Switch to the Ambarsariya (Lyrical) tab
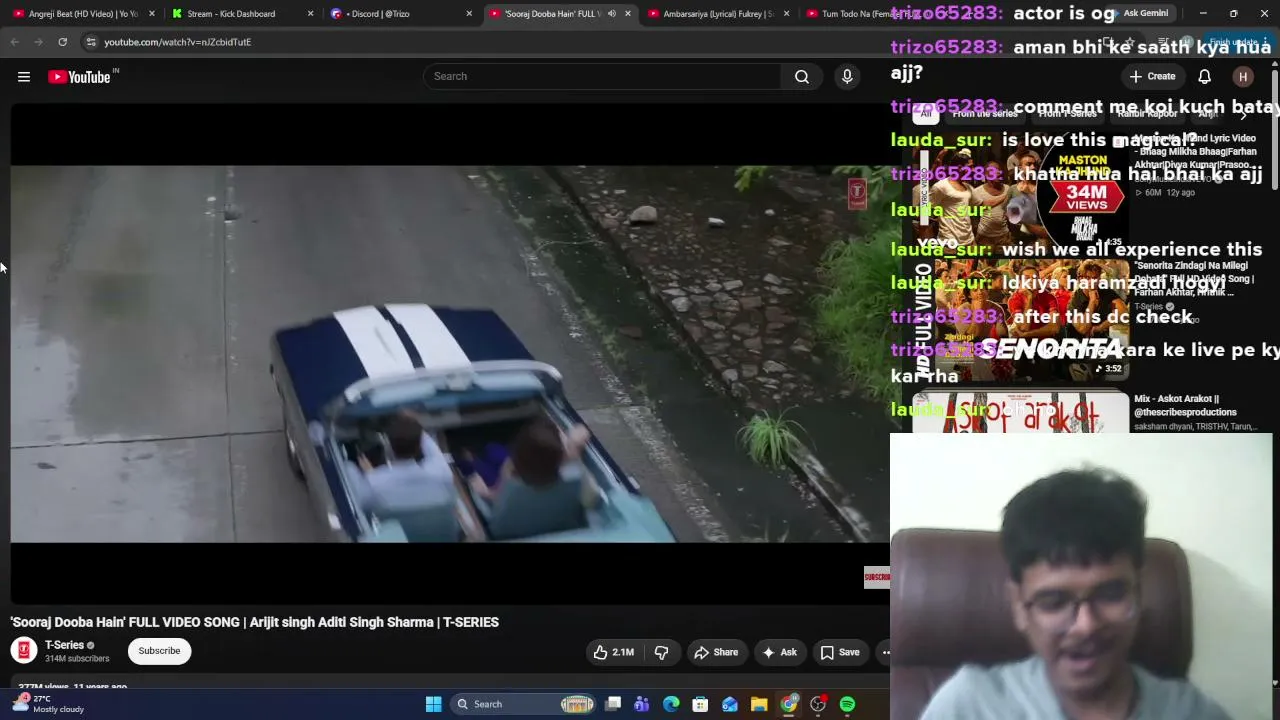 click(713, 14)
